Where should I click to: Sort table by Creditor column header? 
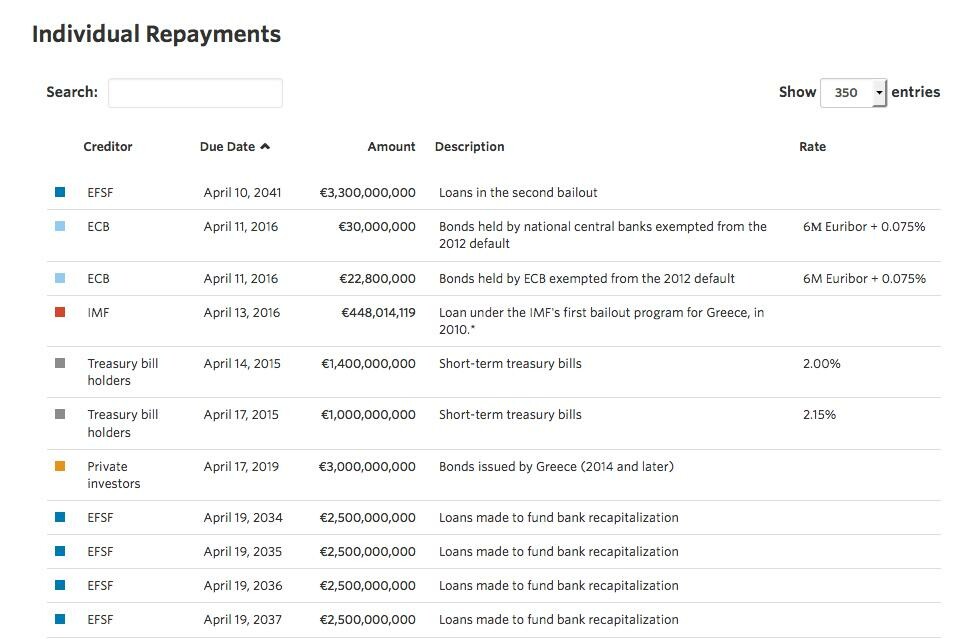click(x=108, y=147)
